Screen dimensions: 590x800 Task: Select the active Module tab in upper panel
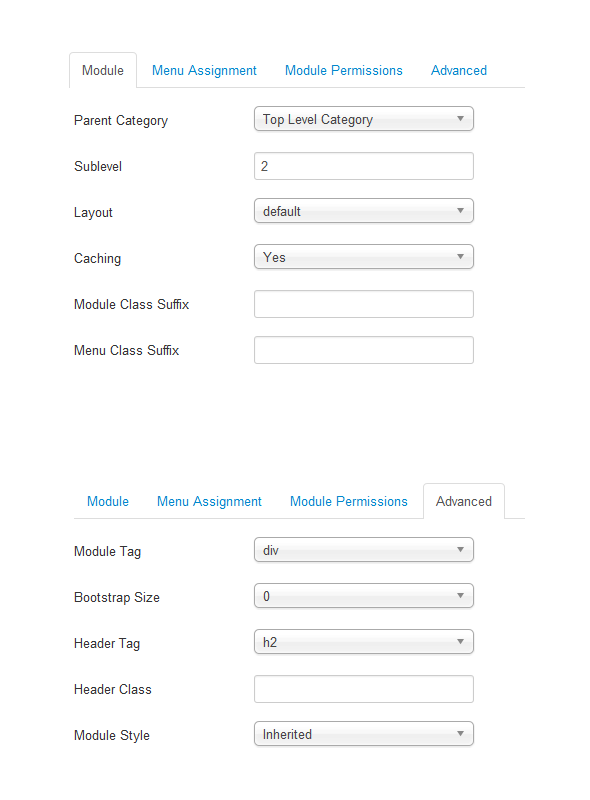coord(103,70)
